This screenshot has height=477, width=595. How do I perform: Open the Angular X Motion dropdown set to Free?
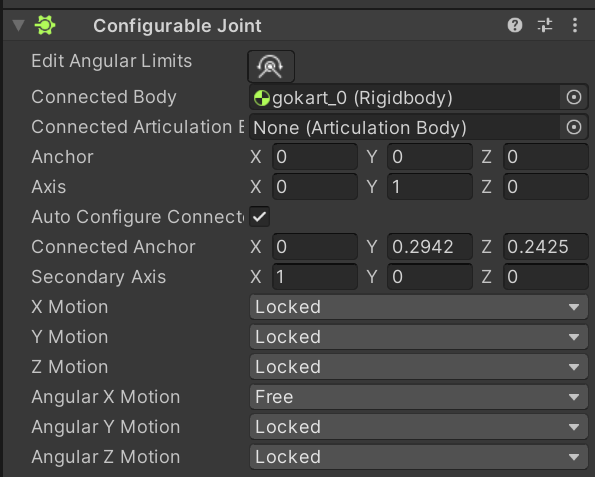click(x=419, y=397)
